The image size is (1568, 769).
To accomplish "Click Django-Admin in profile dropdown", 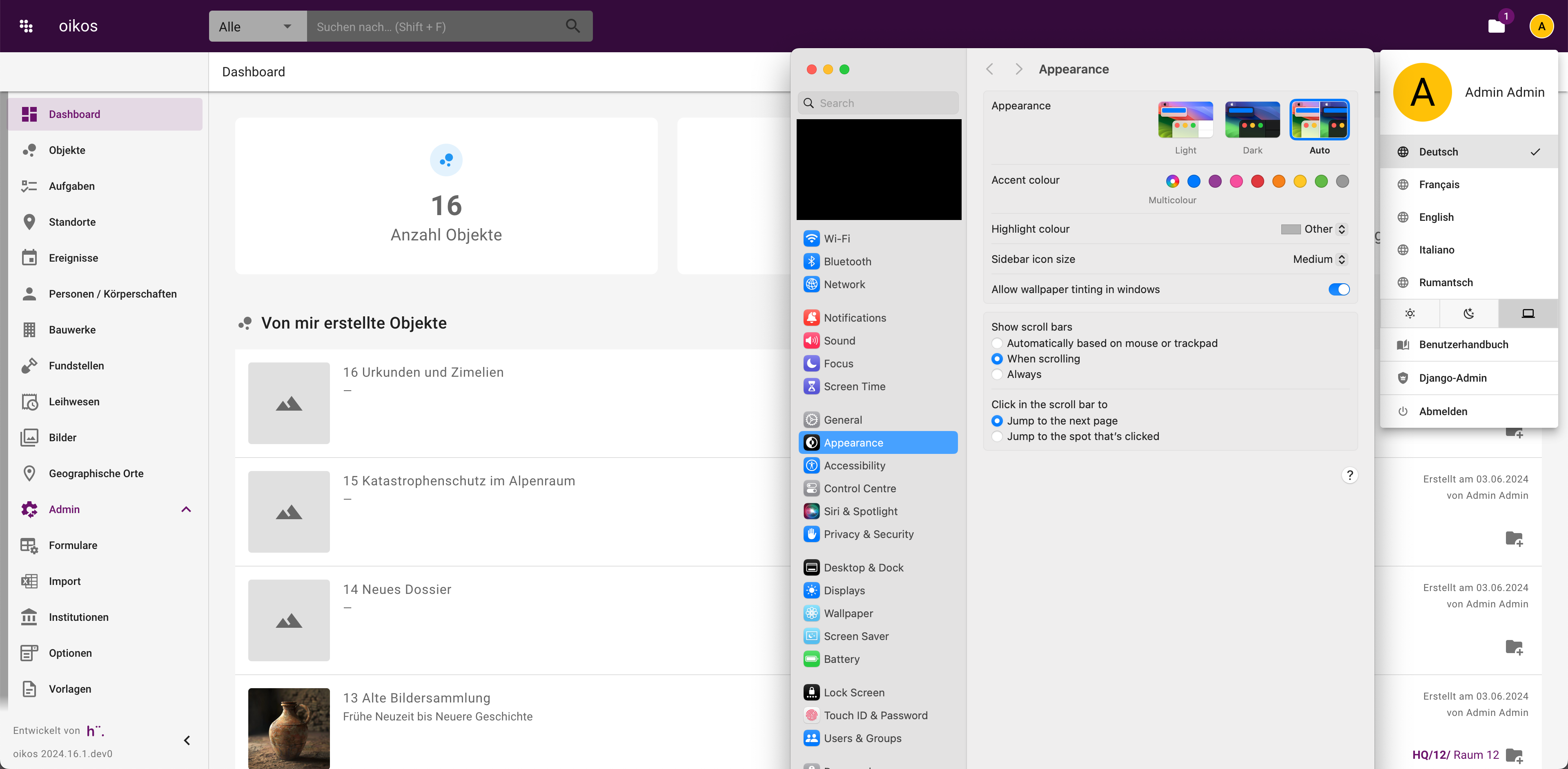I will [x=1453, y=378].
